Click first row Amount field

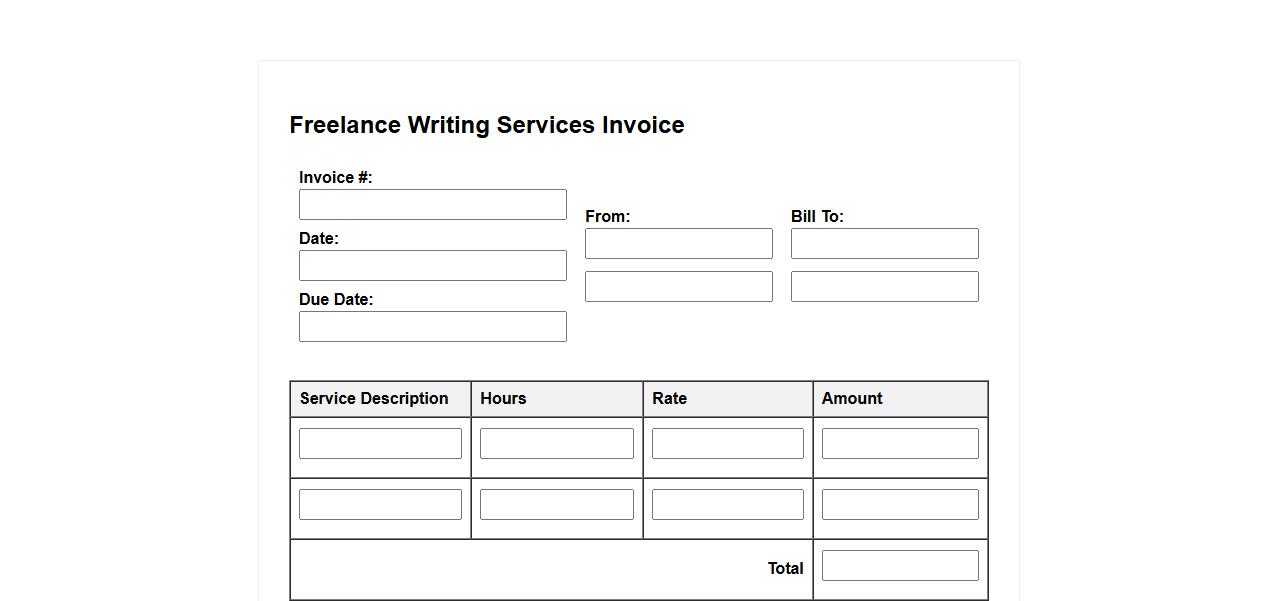(x=900, y=444)
